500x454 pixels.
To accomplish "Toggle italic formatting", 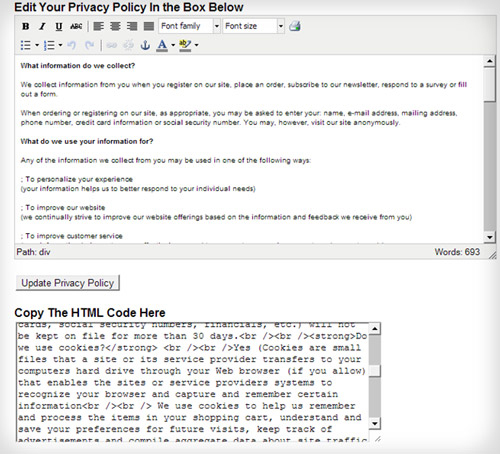I will coord(42,26).
